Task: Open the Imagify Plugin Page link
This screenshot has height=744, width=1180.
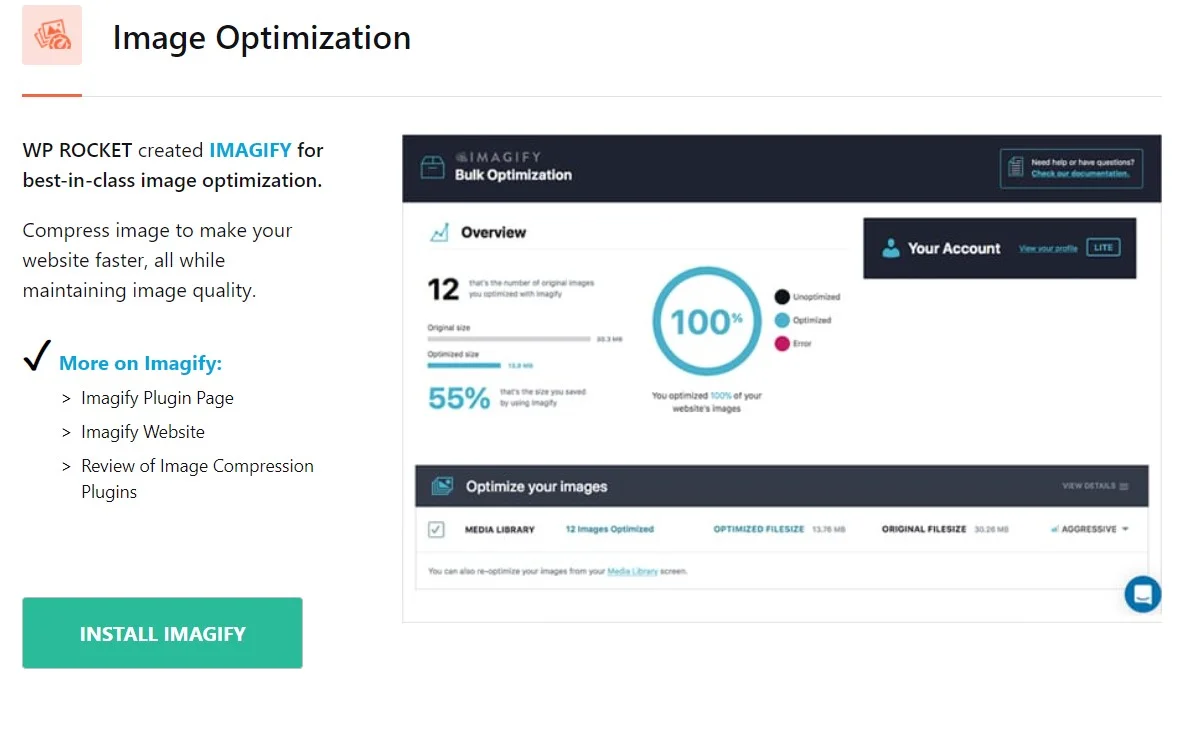Action: [x=157, y=398]
